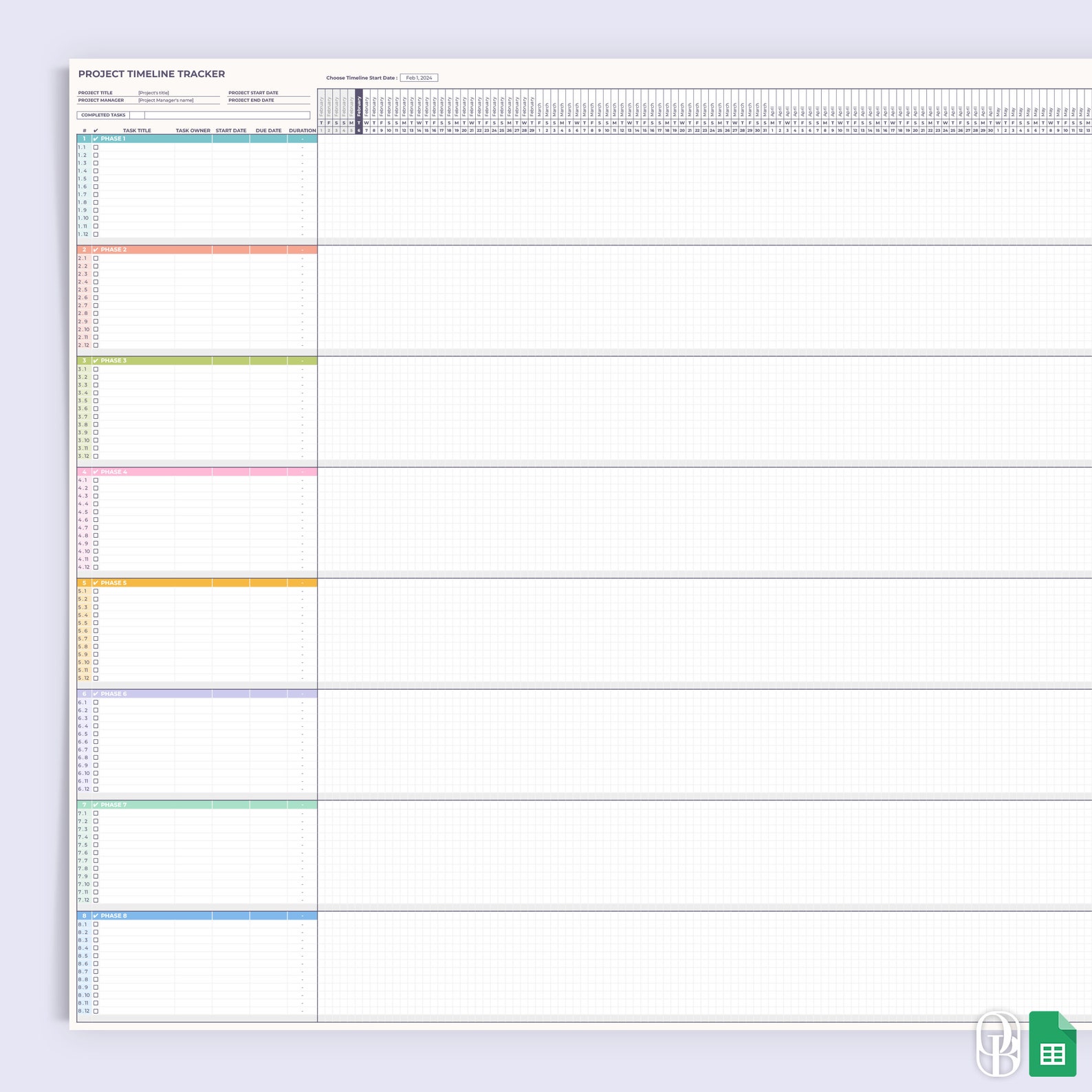Image resolution: width=1092 pixels, height=1092 pixels.
Task: Click the Phase 1 duration cell
Action: click(303, 139)
